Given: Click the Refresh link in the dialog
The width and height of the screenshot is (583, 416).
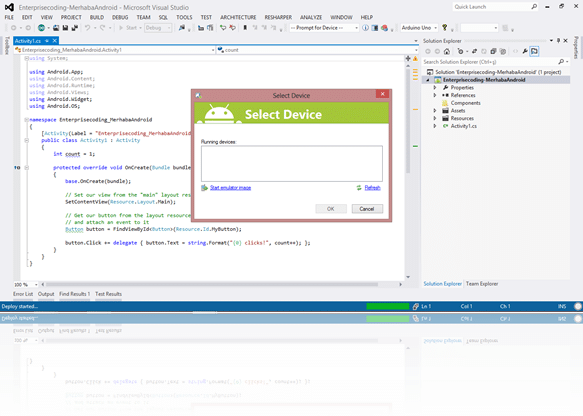Looking at the screenshot, I should (x=372, y=188).
